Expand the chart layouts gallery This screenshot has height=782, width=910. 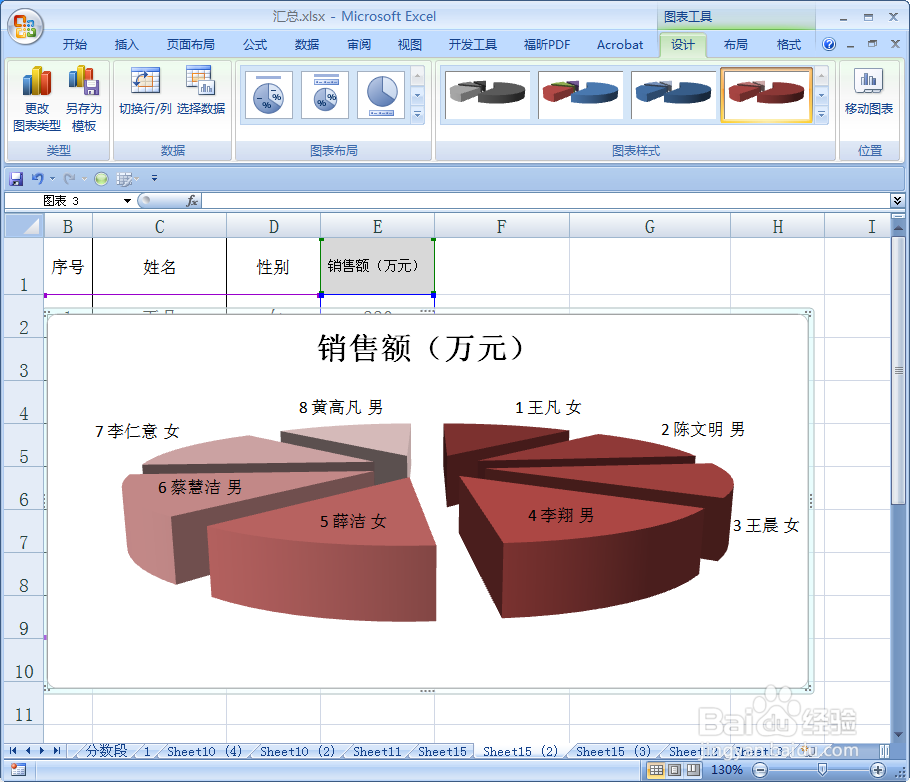tap(417, 115)
